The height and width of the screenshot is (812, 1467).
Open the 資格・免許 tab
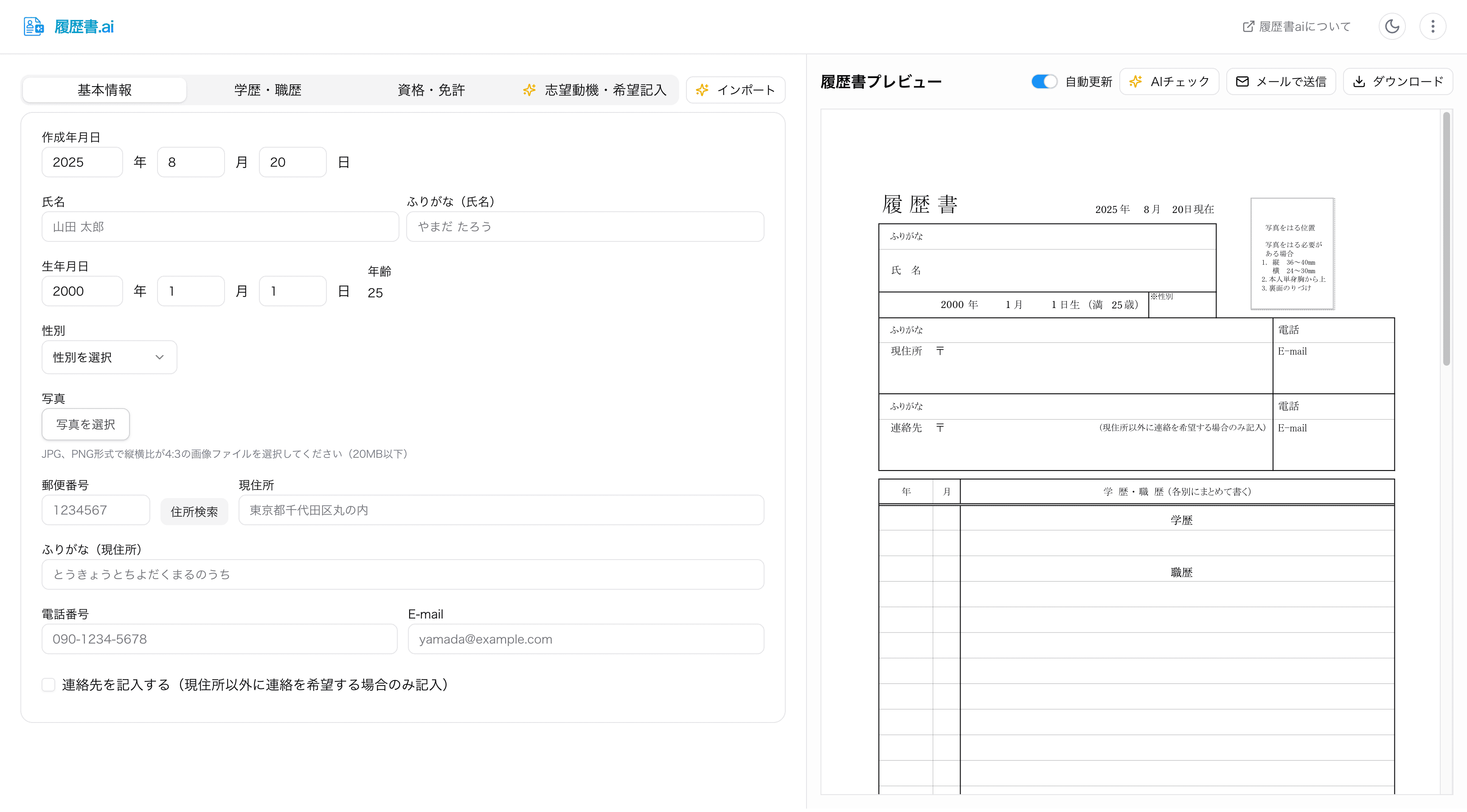click(430, 90)
